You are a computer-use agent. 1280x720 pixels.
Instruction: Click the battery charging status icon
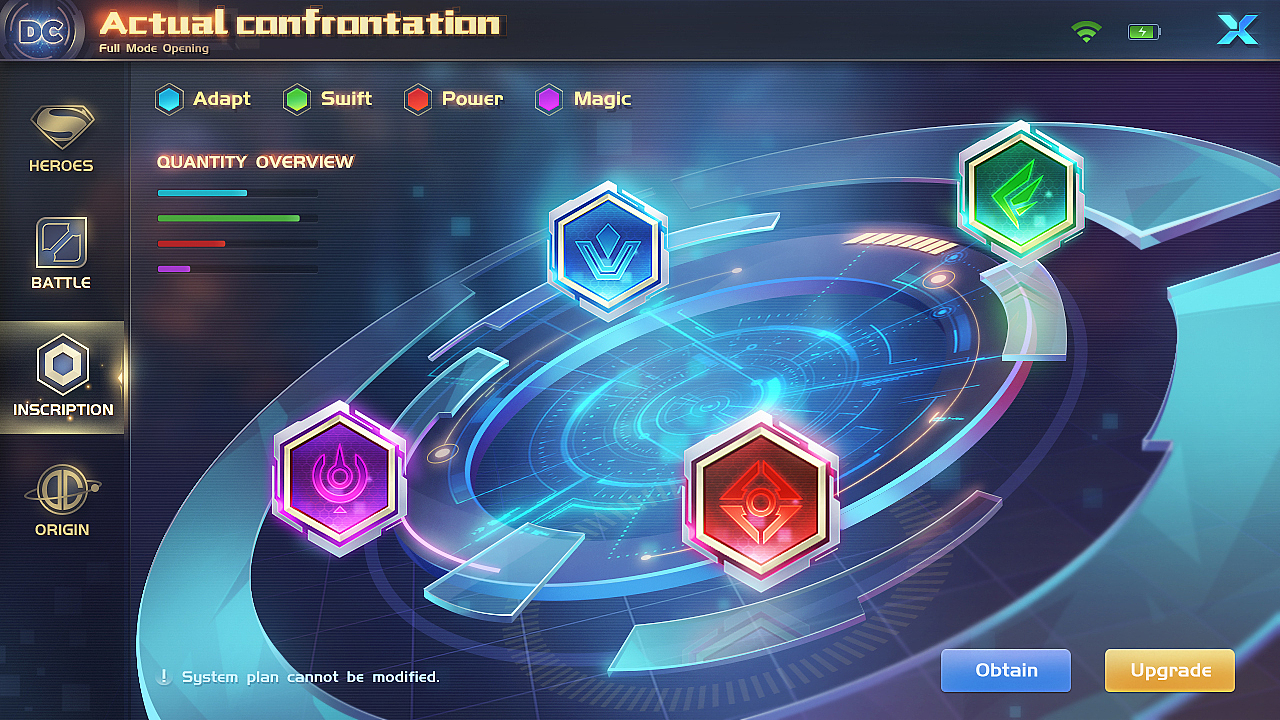pyautogui.click(x=1144, y=32)
